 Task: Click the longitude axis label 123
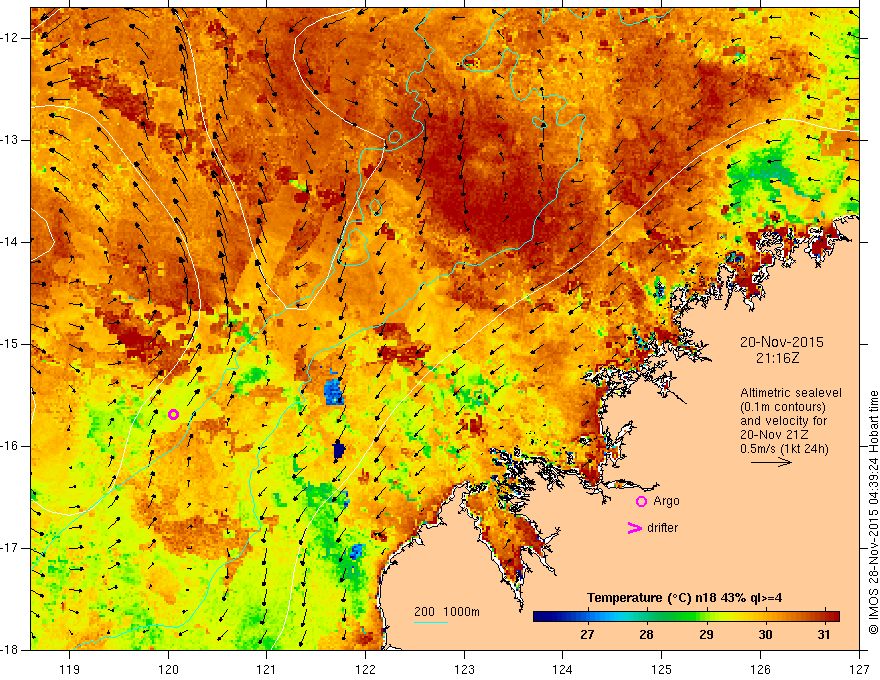[x=464, y=669]
